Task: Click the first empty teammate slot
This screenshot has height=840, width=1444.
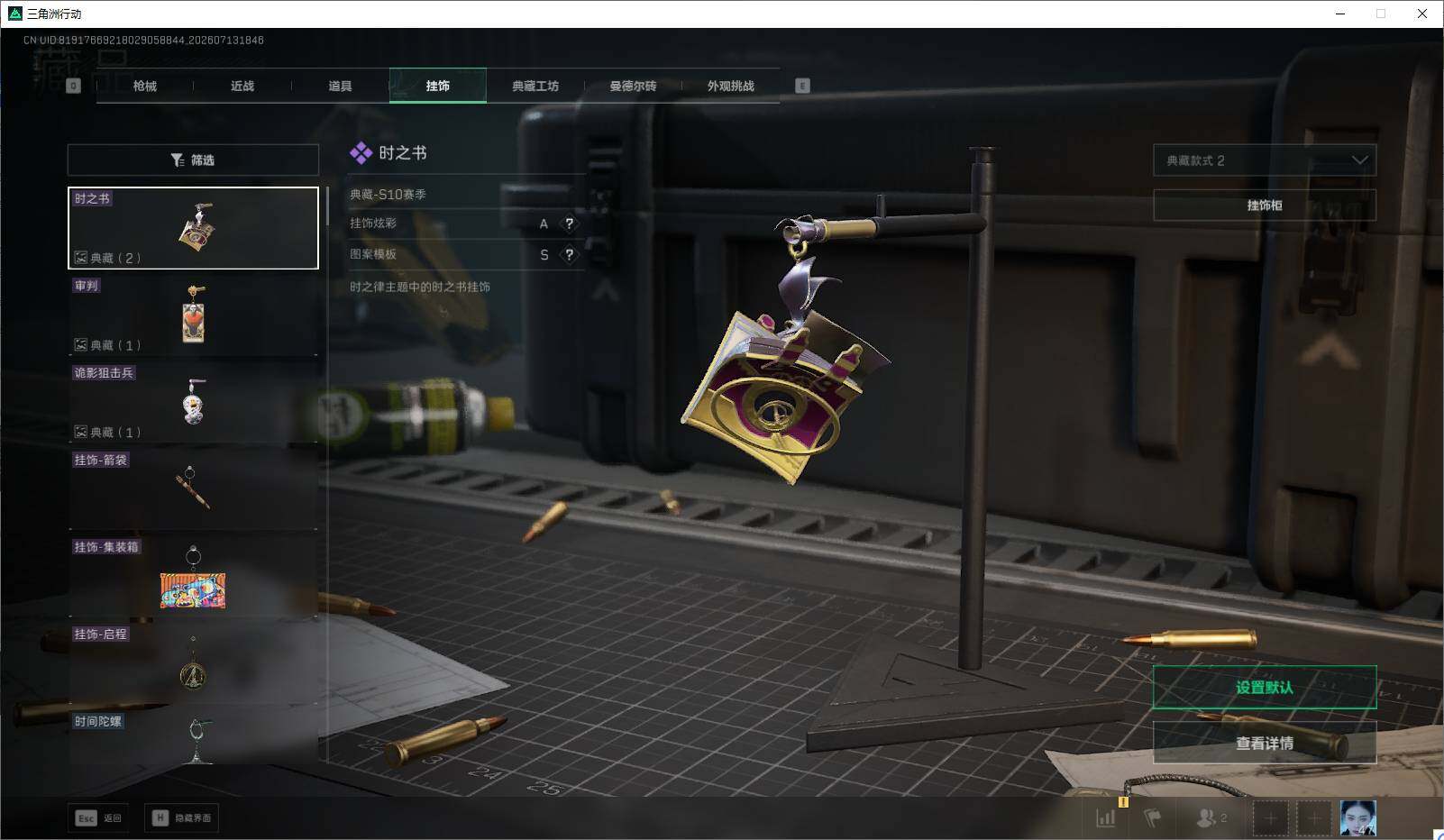Action: point(1270,818)
